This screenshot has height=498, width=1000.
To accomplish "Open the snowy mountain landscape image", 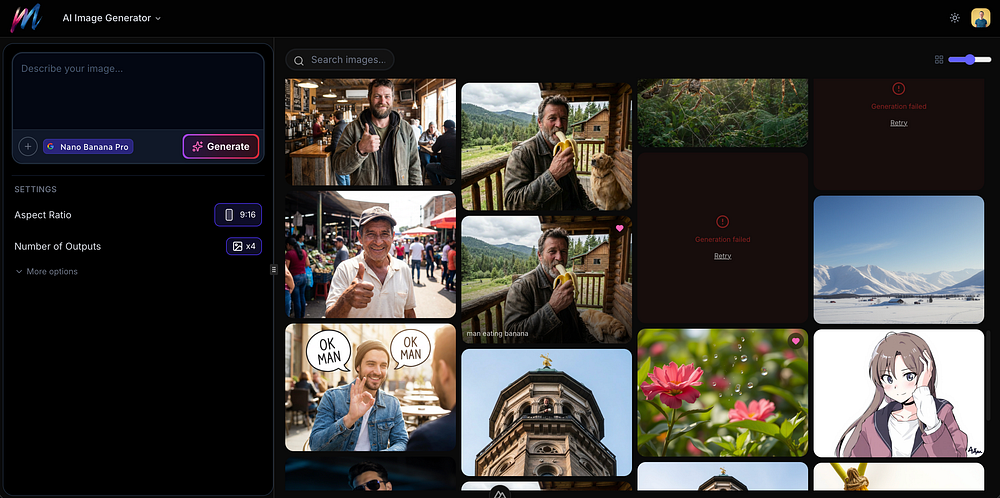I will 899,260.
